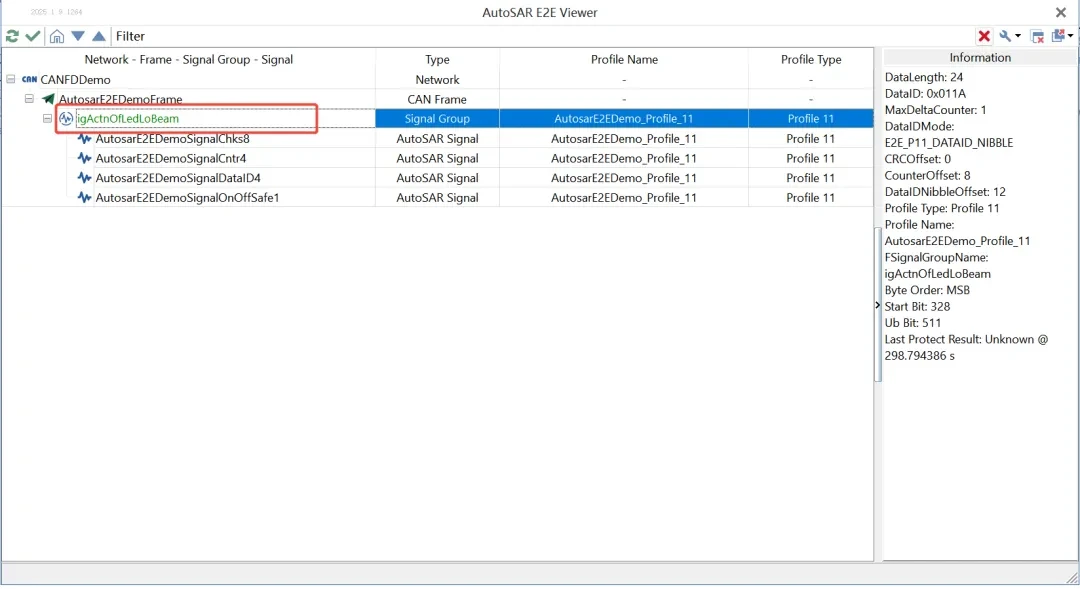Click the CAN Frame type cell
The image size is (1080, 589).
pos(437,99)
